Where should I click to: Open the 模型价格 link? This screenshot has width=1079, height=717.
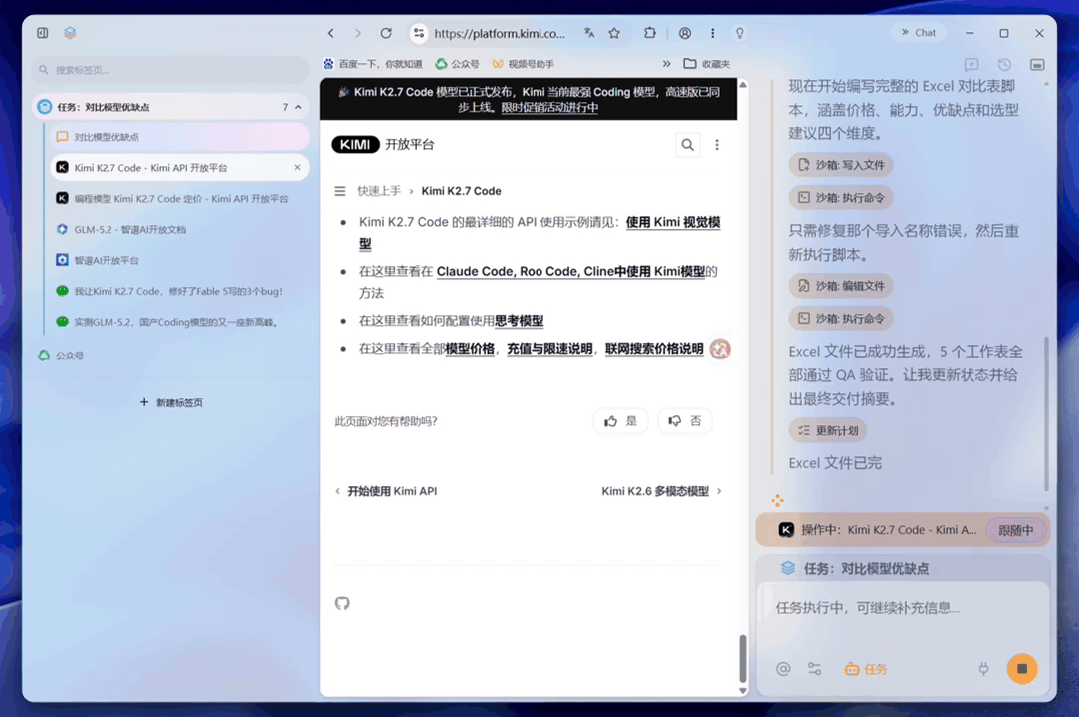(470, 349)
